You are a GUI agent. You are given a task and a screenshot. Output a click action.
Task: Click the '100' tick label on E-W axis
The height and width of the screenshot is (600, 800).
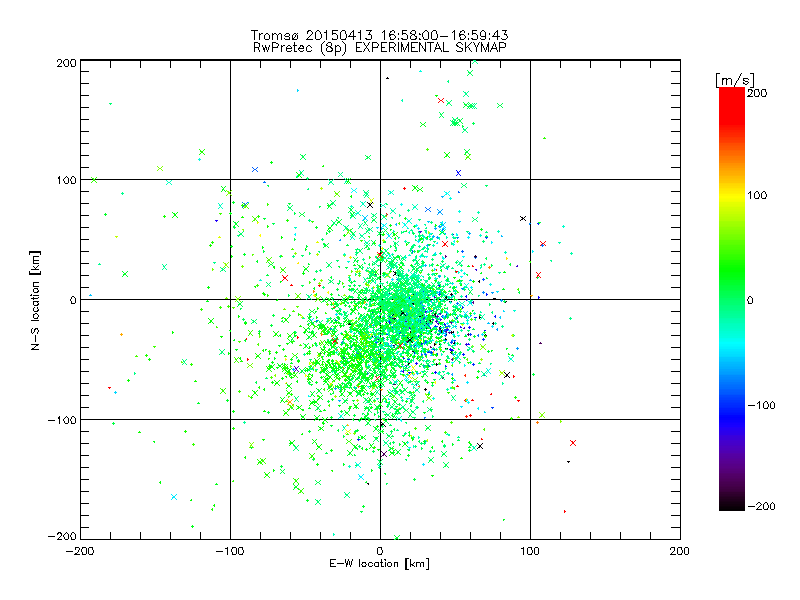[x=530, y=551]
